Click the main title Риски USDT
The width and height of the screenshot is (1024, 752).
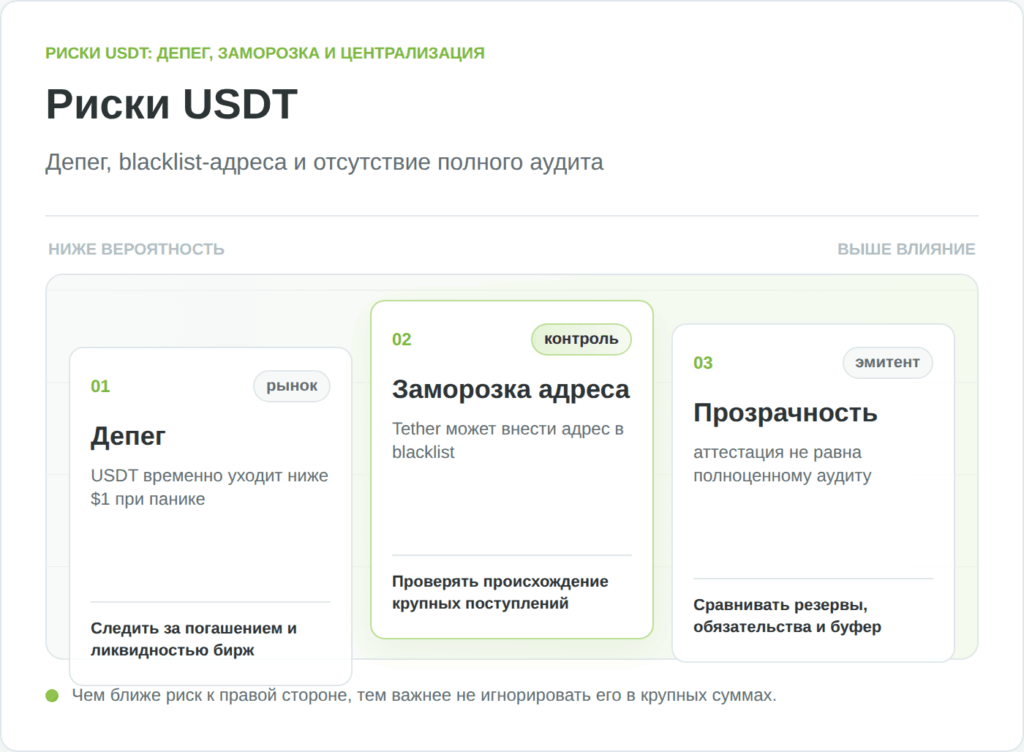172,104
